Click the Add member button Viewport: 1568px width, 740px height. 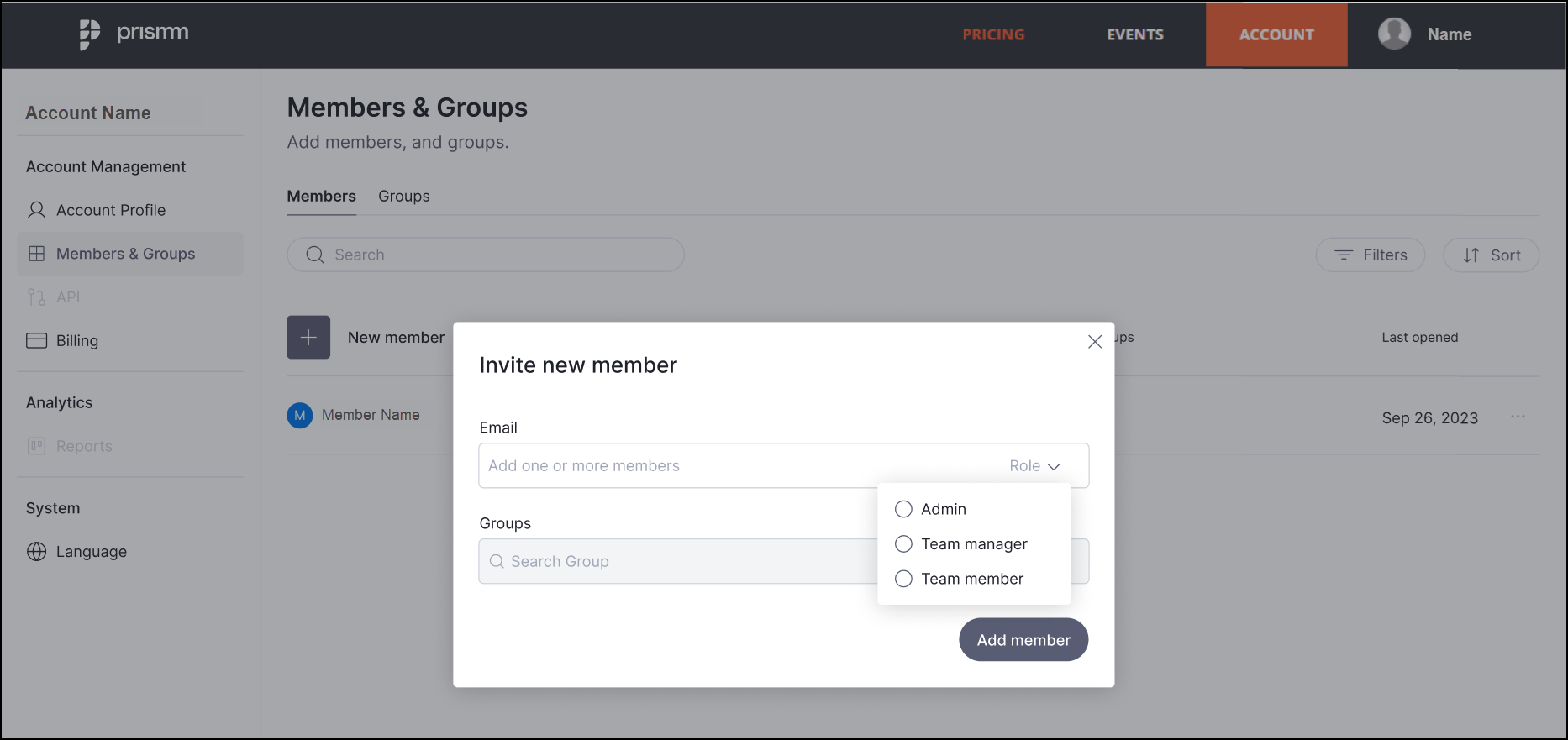click(1023, 640)
